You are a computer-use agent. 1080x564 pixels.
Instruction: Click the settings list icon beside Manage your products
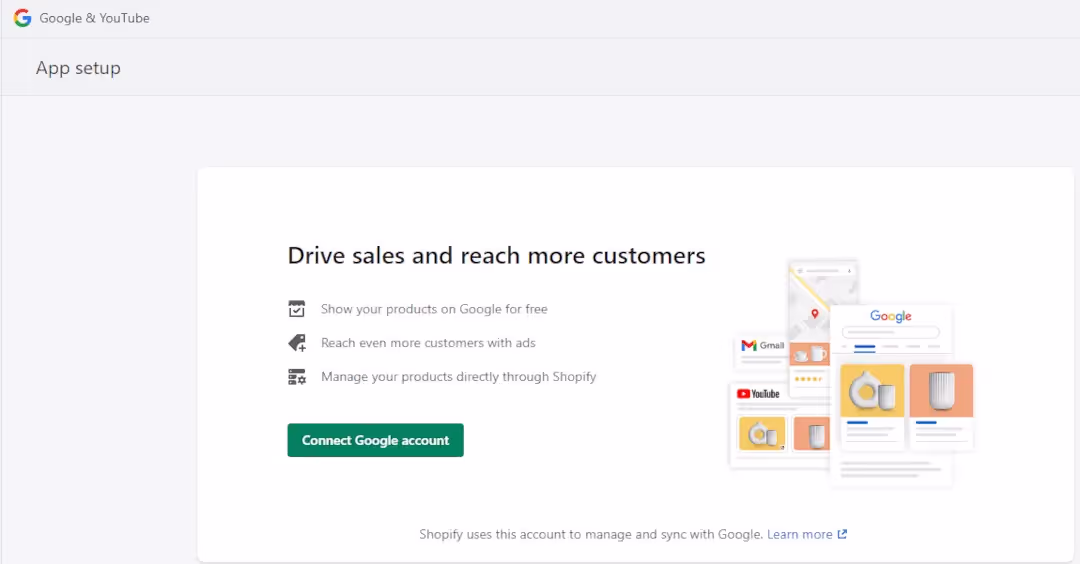[297, 377]
